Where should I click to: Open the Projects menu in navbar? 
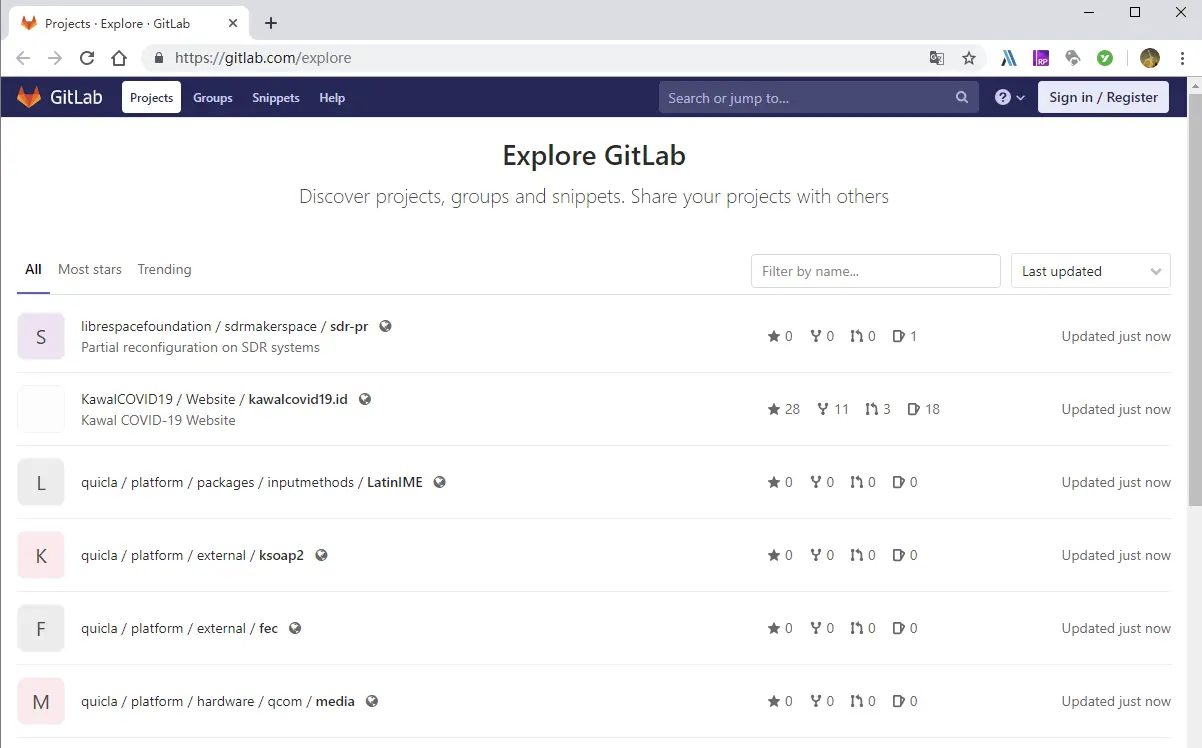151,97
